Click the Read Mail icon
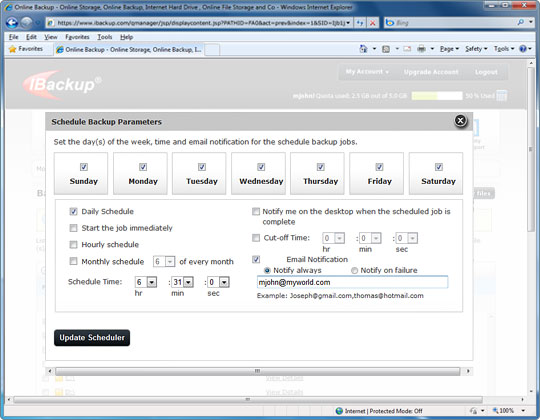 (x=407, y=49)
